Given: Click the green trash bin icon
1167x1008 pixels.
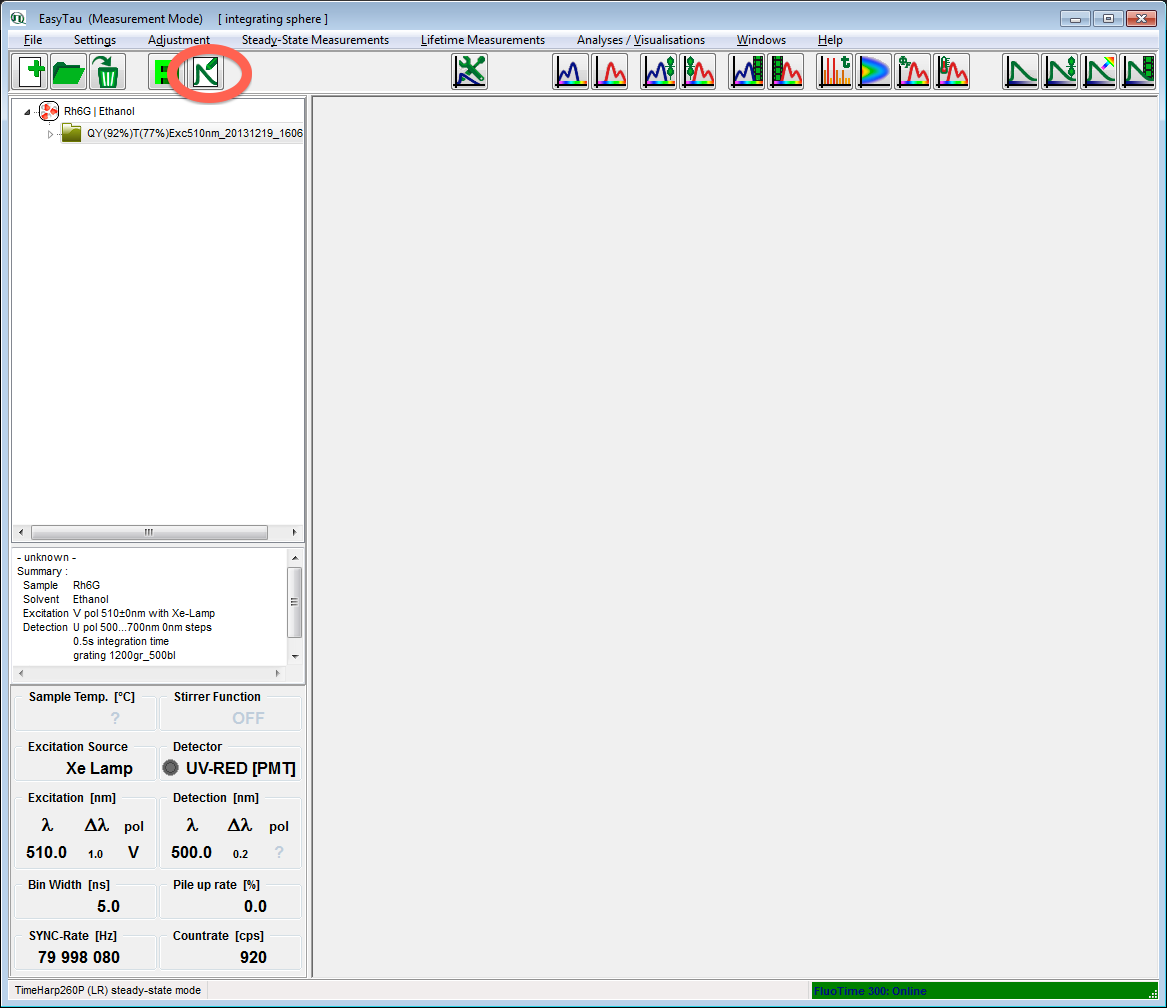Looking at the screenshot, I should pyautogui.click(x=106, y=73).
